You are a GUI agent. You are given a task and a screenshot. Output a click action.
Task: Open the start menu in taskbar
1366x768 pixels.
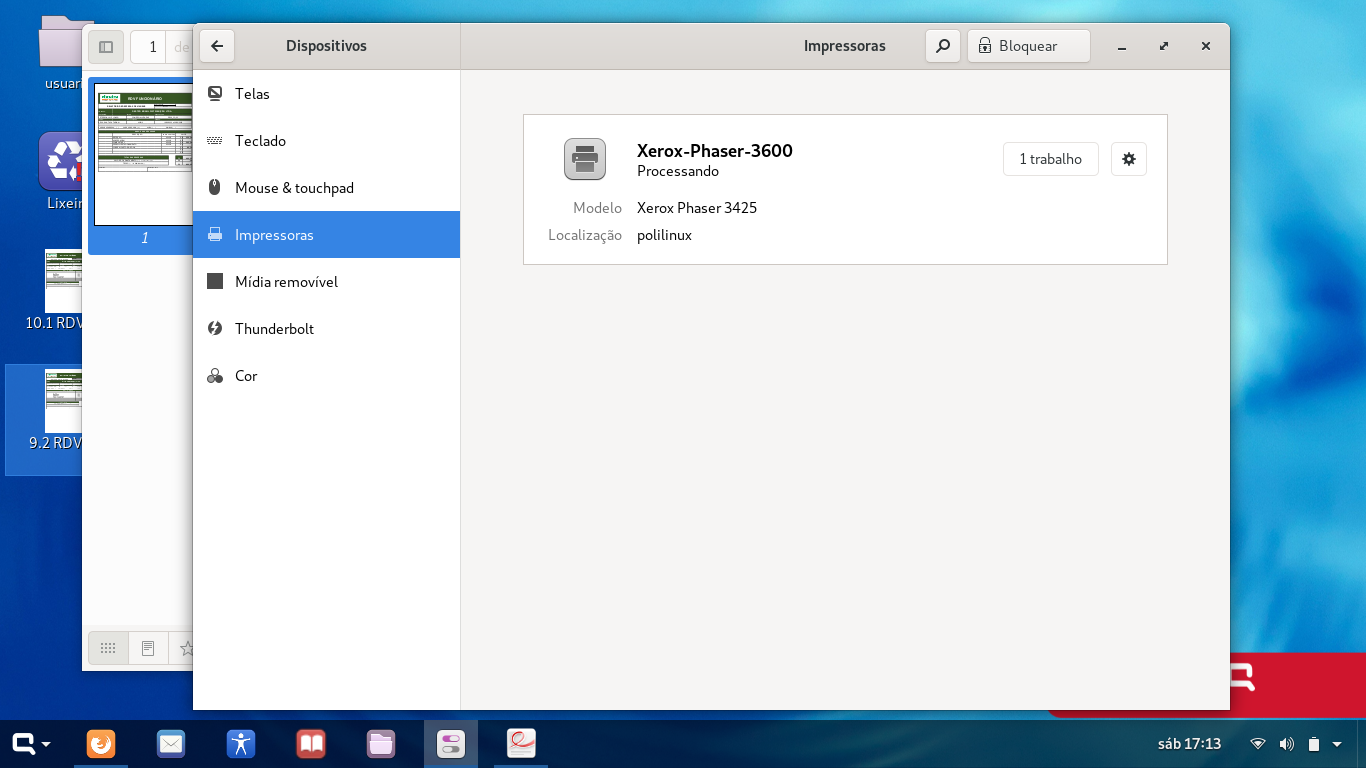(x=31, y=744)
